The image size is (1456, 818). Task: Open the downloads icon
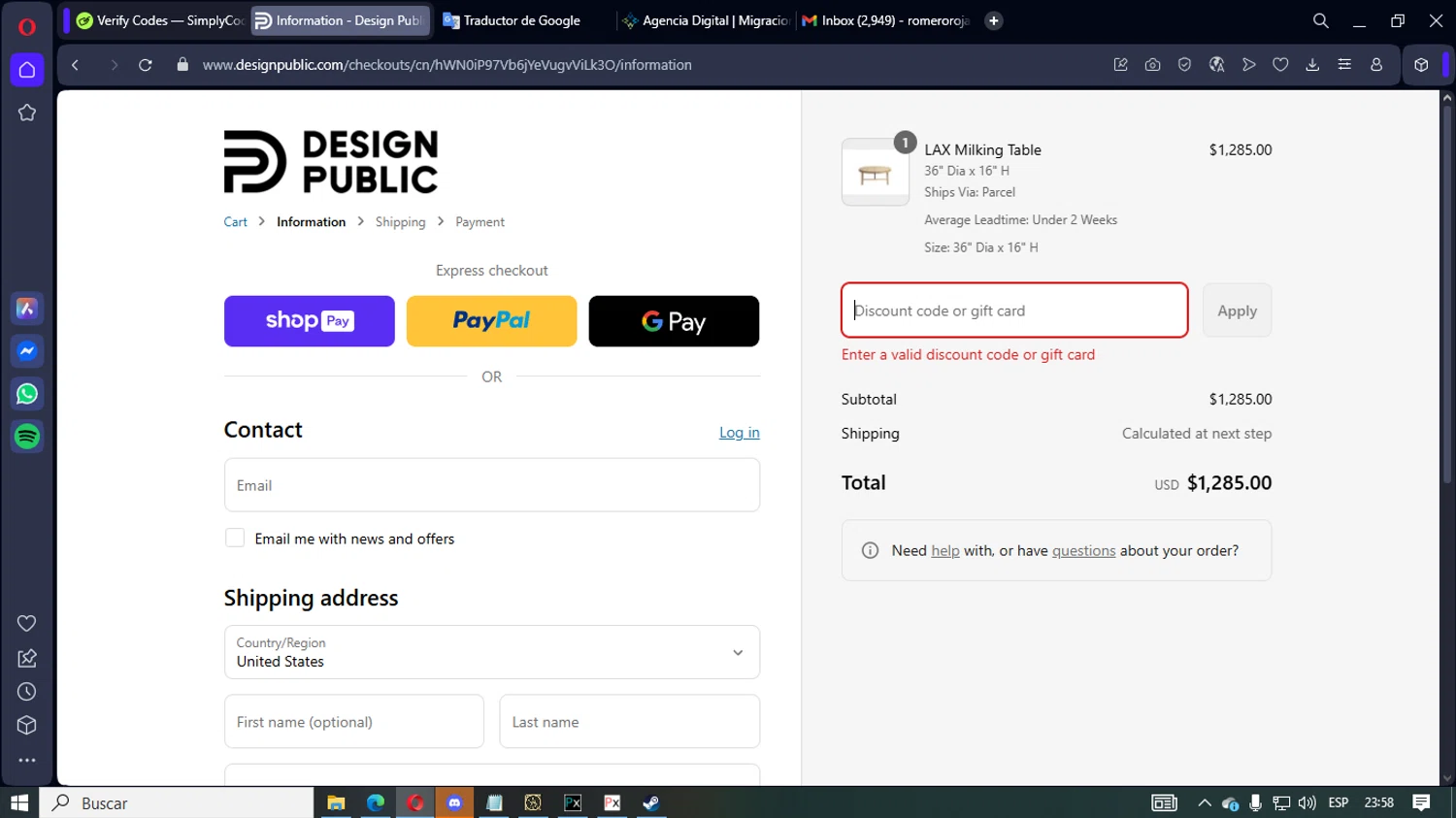click(x=1312, y=65)
